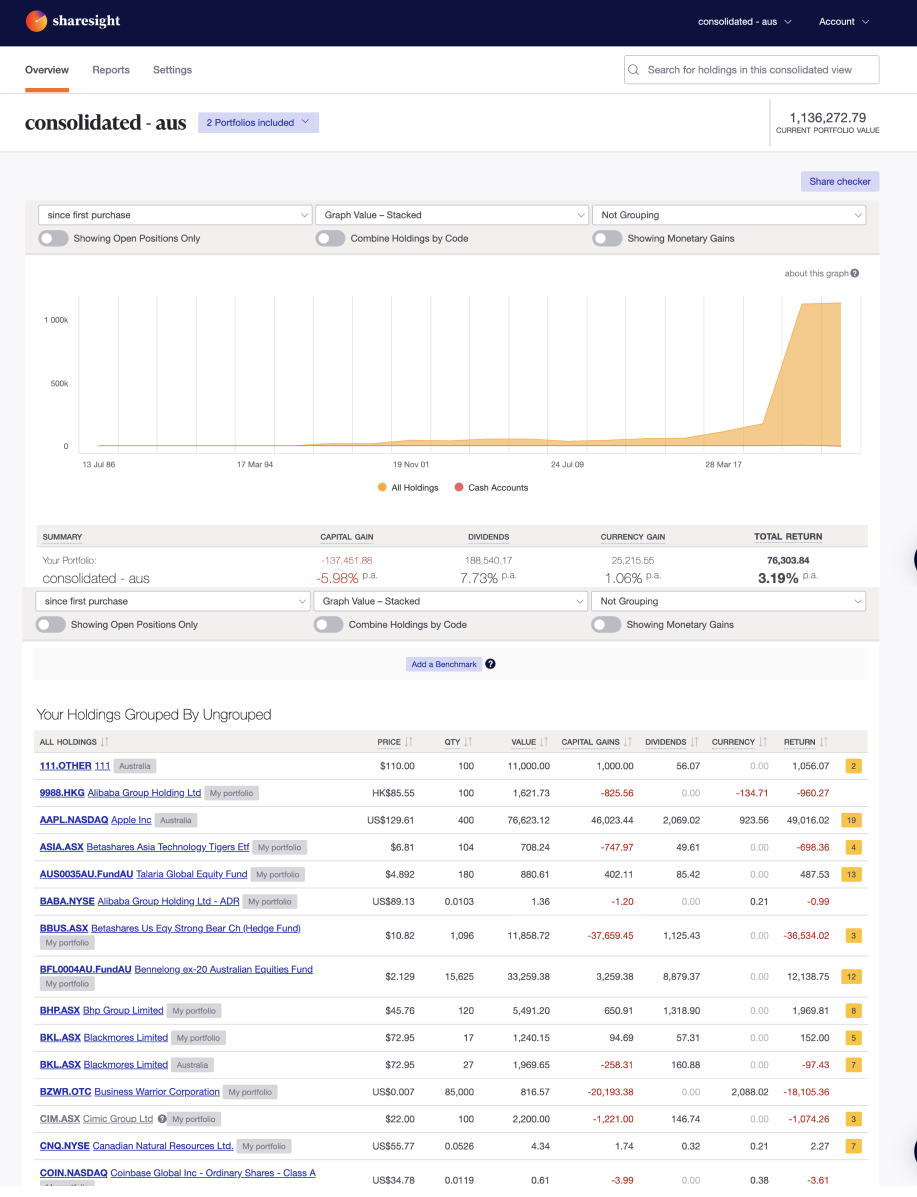The image size is (917, 1197).
Task: Click the benchmark help question icon
Action: pos(490,664)
